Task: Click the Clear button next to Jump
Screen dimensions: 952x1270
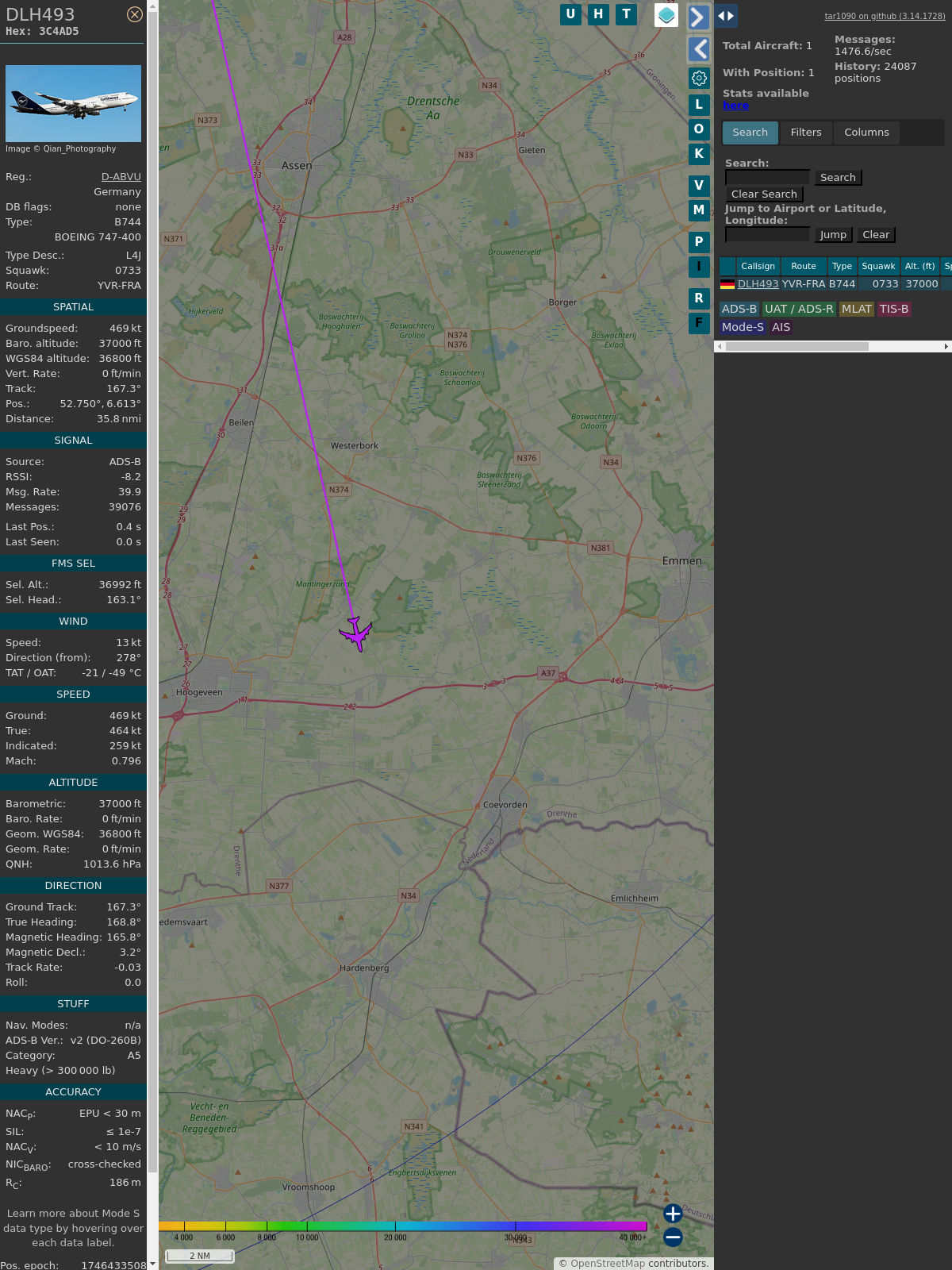Action: [876, 235]
